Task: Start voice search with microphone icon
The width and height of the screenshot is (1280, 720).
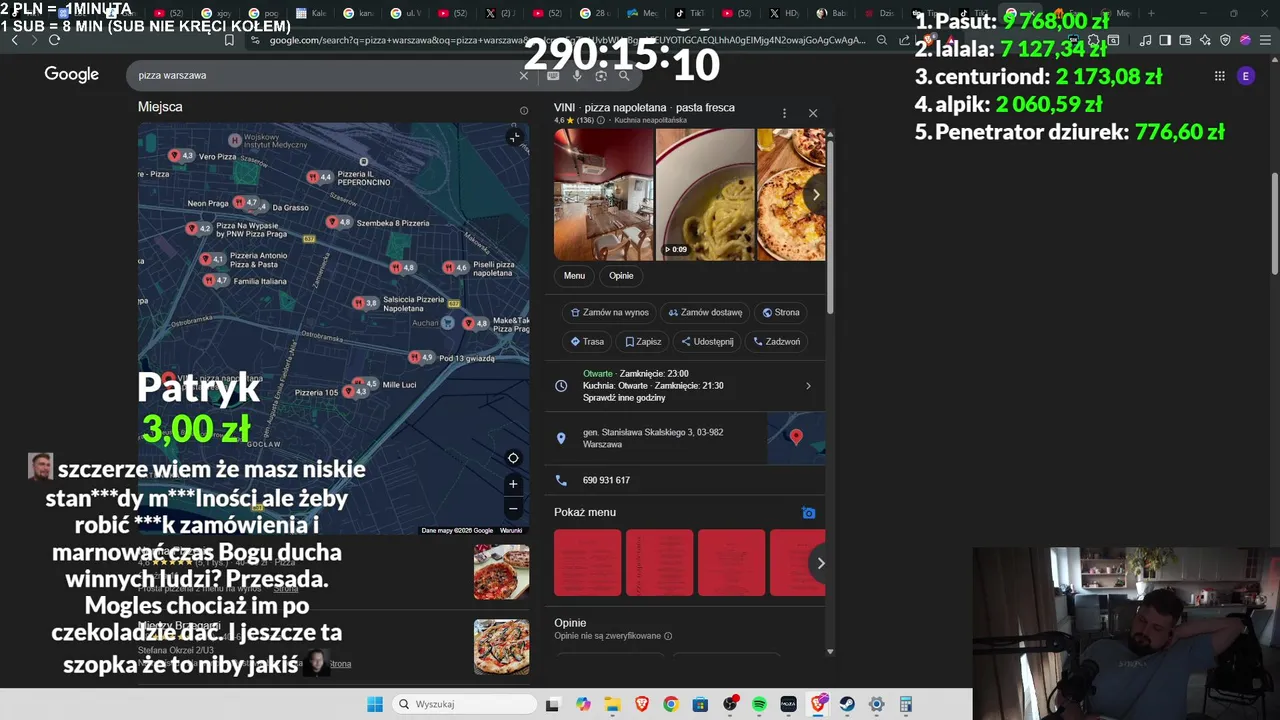Action: [x=577, y=75]
